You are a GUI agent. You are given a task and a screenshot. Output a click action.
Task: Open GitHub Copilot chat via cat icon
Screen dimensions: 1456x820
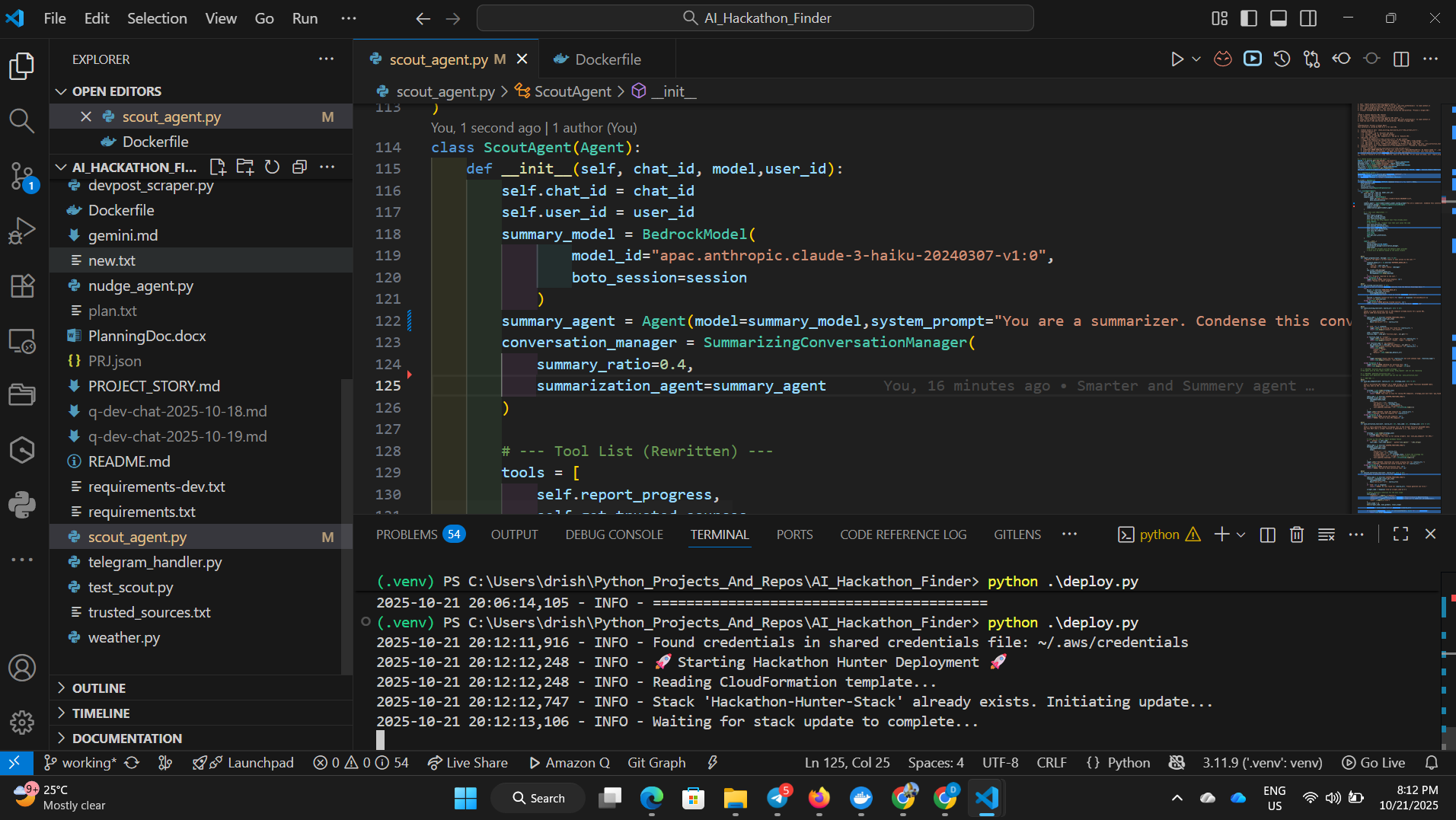tap(1223, 58)
